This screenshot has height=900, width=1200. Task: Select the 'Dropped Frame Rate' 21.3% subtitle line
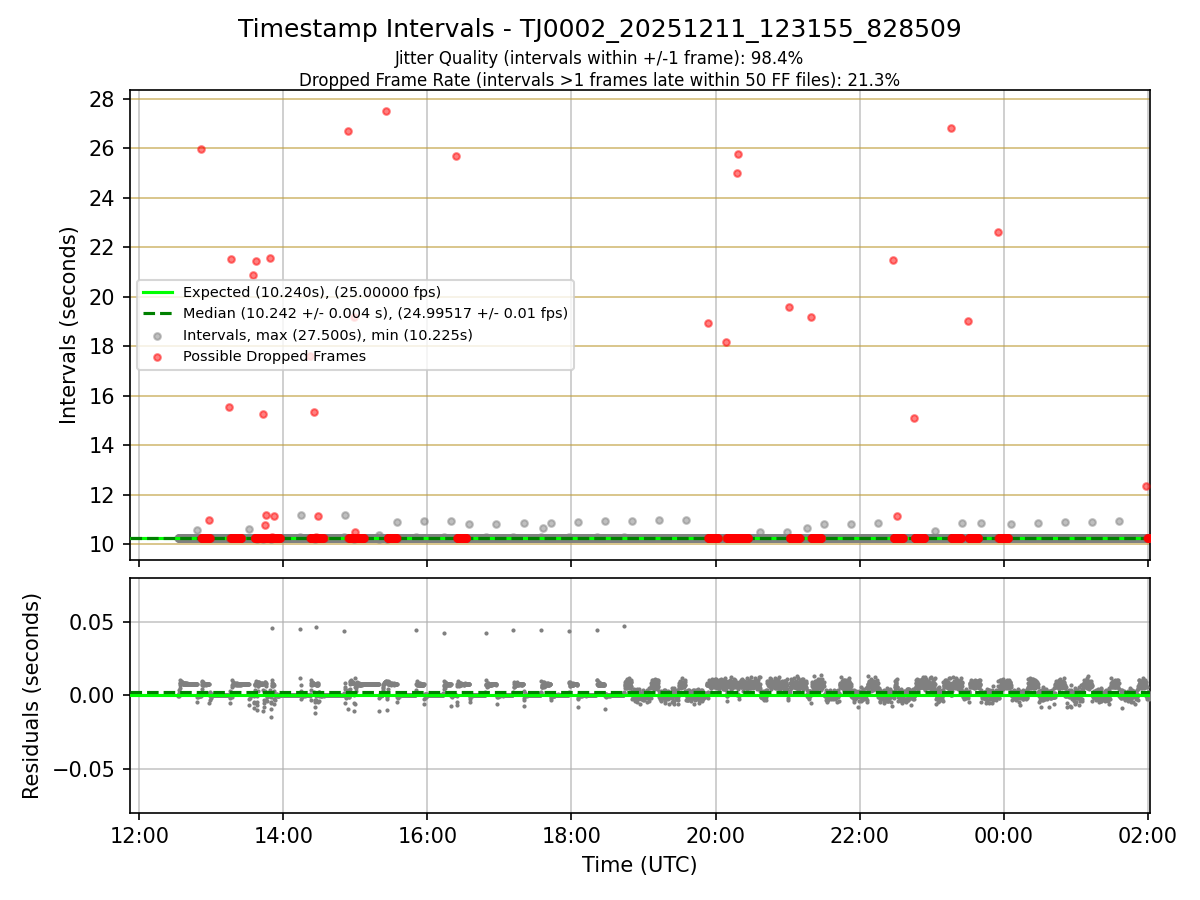[x=599, y=80]
